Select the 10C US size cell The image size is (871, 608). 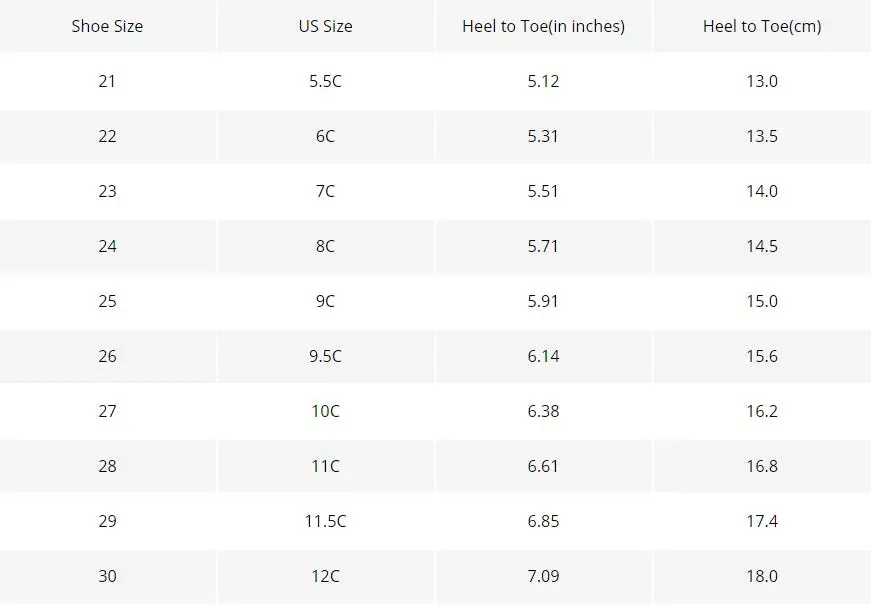[325, 411]
